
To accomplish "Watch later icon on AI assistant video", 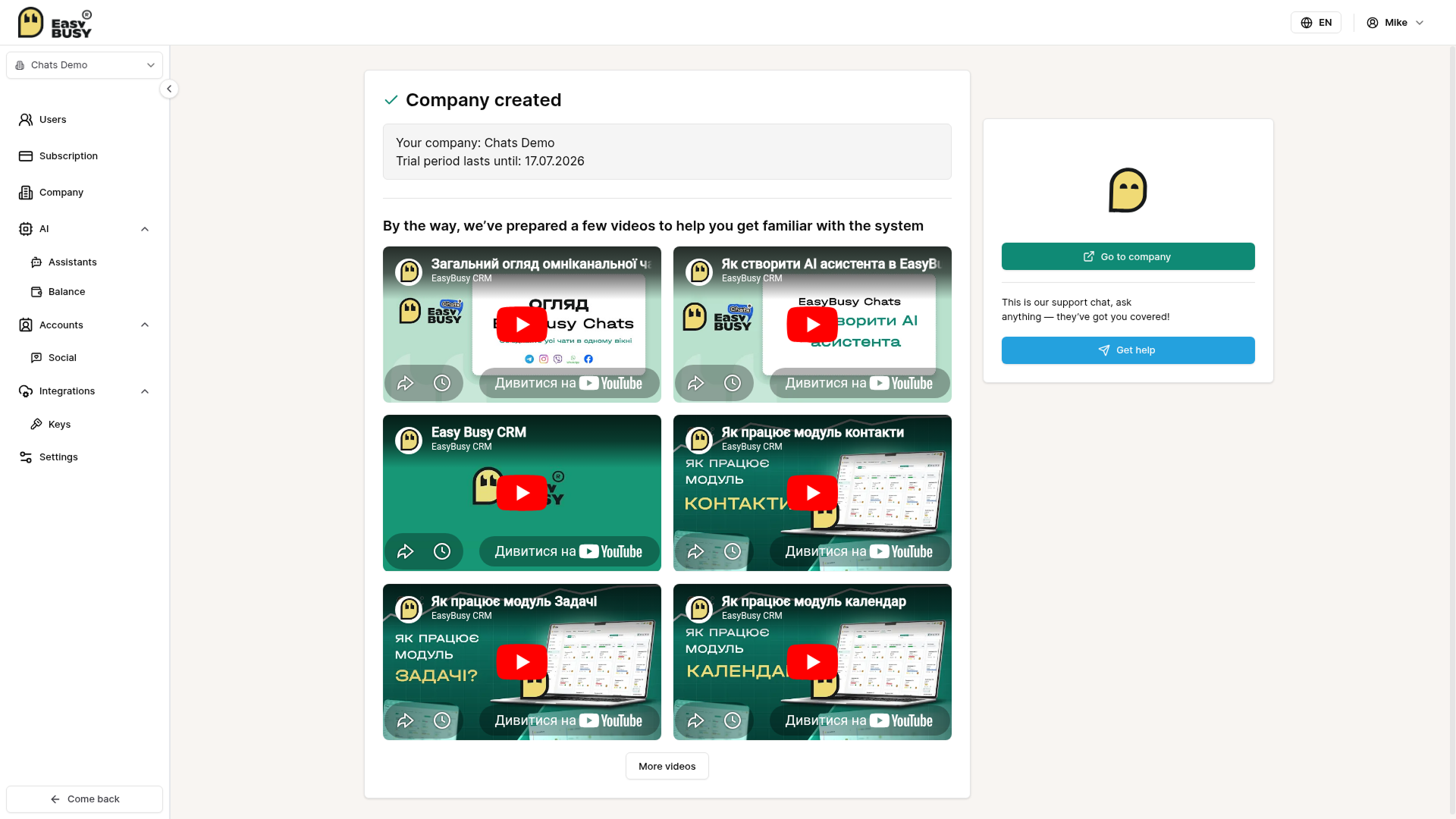I will click(x=733, y=383).
